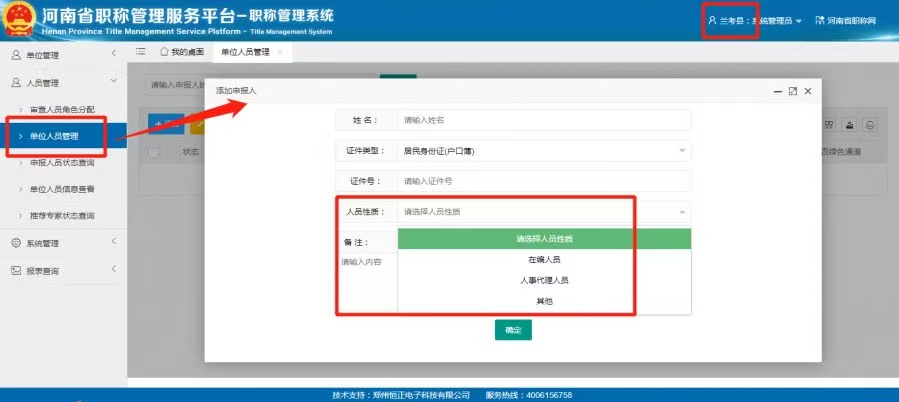
Task: Switch to 单位人员管理 tab
Action: pos(245,52)
